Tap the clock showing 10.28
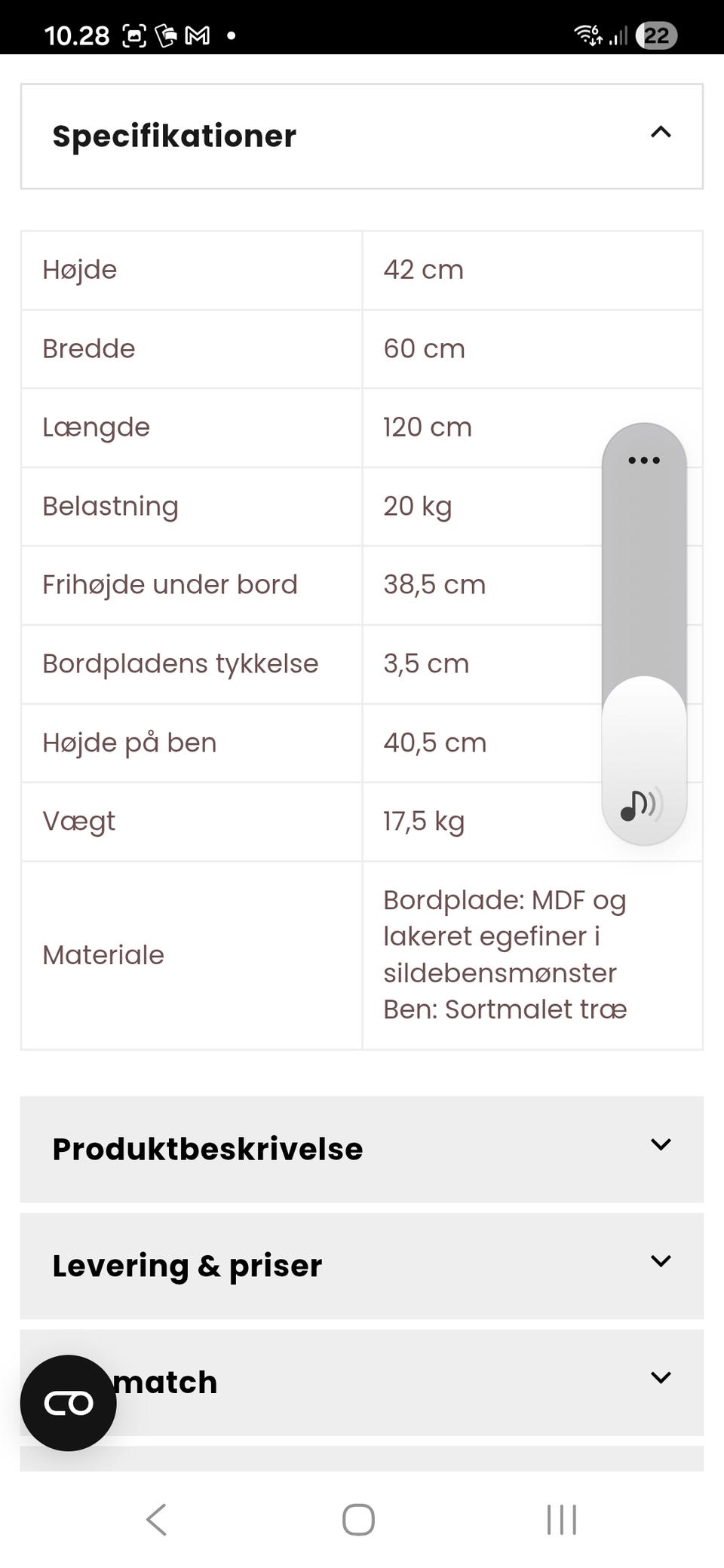 (x=76, y=35)
